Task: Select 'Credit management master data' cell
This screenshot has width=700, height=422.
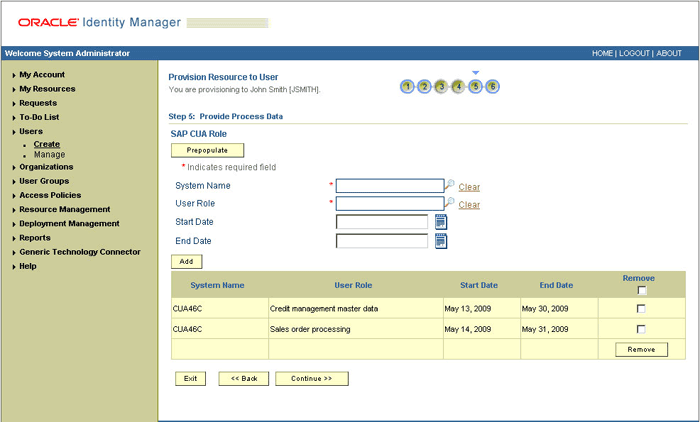Action: [x=356, y=309]
